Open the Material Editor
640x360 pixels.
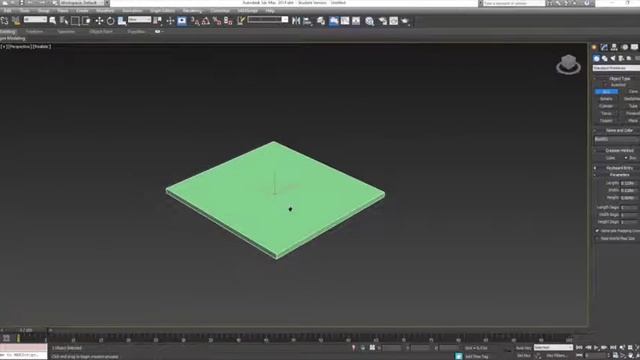(369, 21)
